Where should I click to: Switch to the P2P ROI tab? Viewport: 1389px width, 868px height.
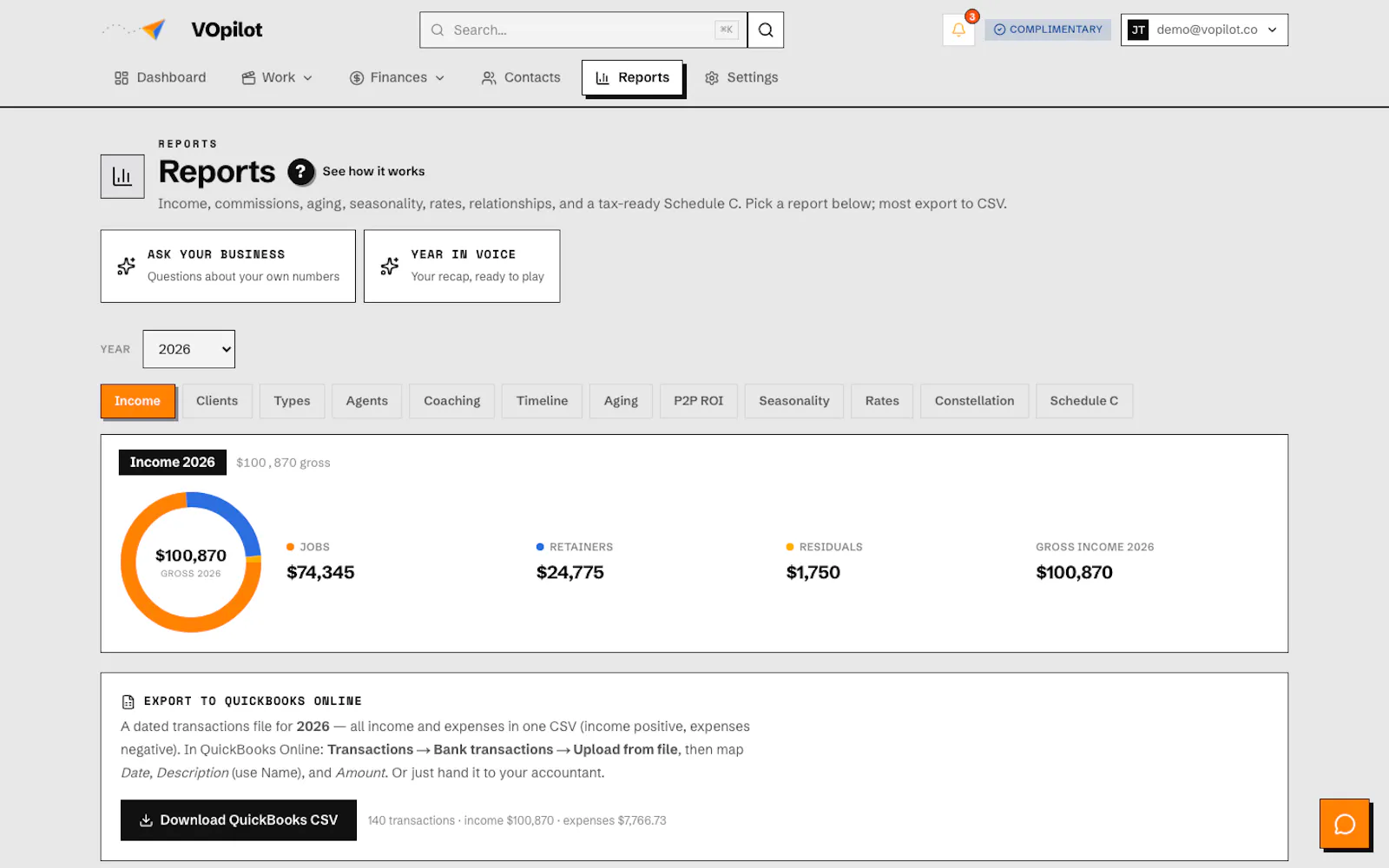pyautogui.click(x=698, y=401)
